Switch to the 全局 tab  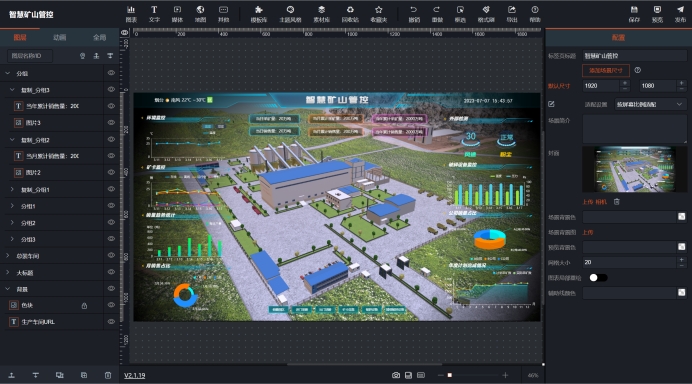pyautogui.click(x=99, y=38)
